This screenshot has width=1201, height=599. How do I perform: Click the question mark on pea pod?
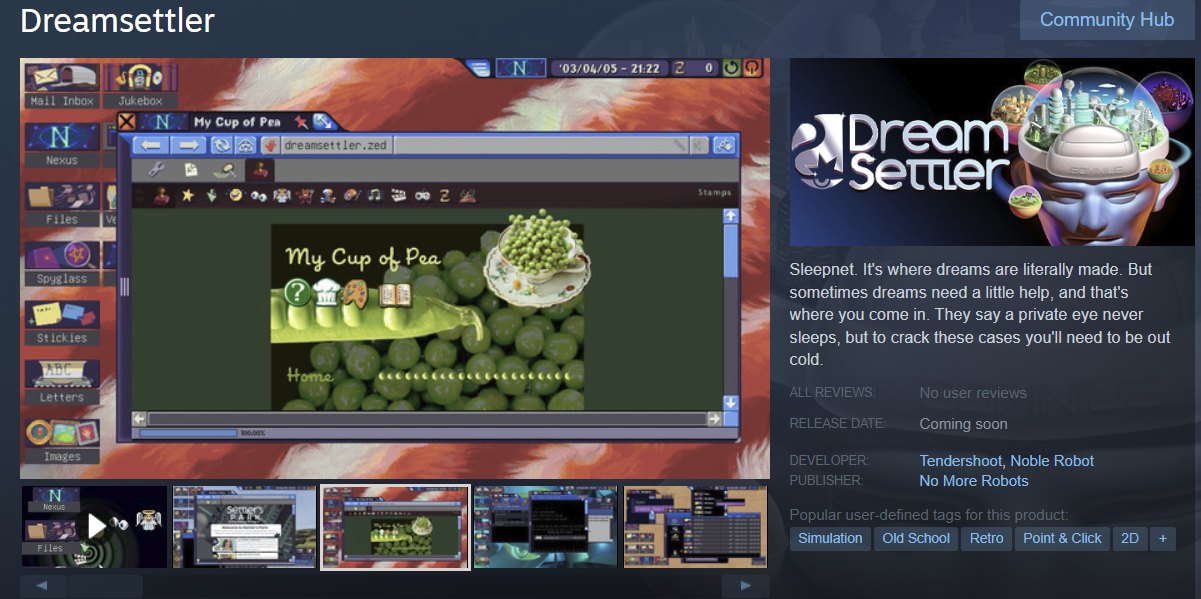pos(297,293)
